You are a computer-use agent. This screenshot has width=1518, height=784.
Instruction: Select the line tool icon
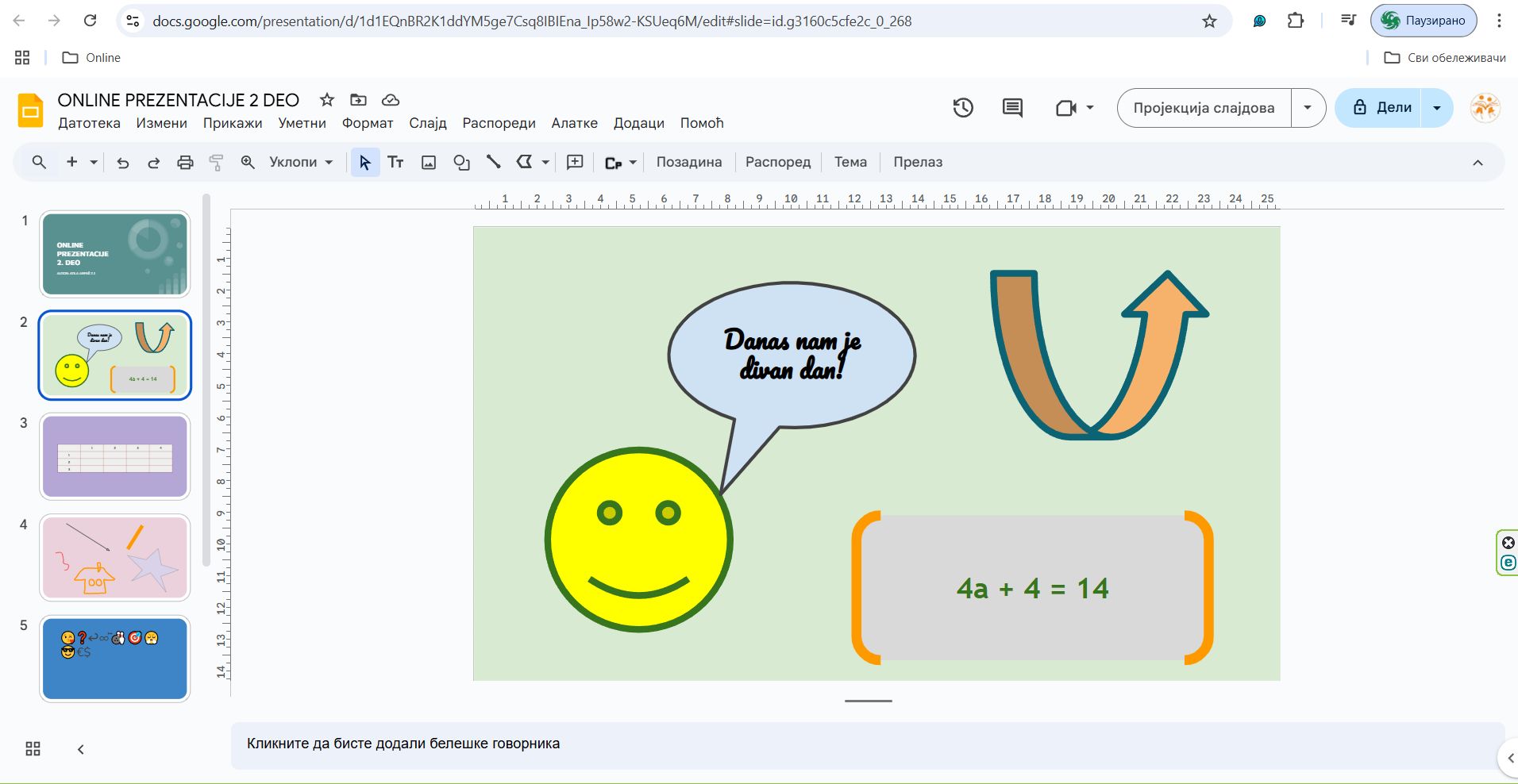click(493, 163)
